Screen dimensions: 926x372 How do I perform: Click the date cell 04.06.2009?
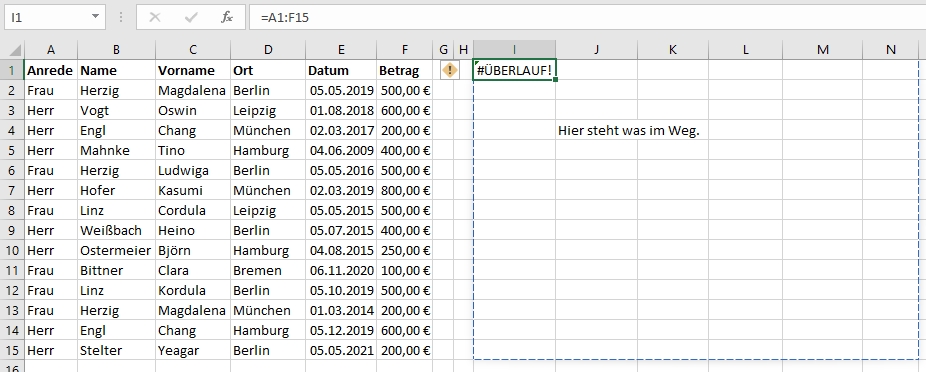click(x=341, y=151)
